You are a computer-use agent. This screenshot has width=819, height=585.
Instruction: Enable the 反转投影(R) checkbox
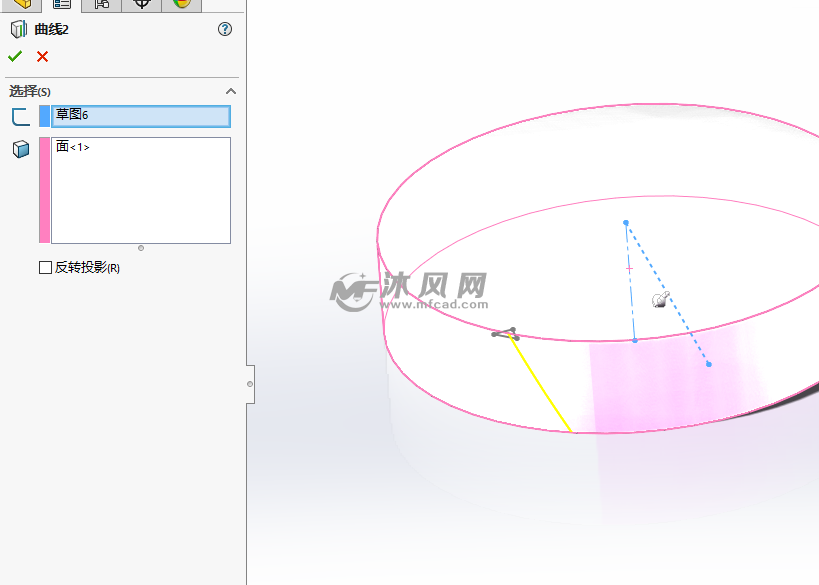click(45, 267)
